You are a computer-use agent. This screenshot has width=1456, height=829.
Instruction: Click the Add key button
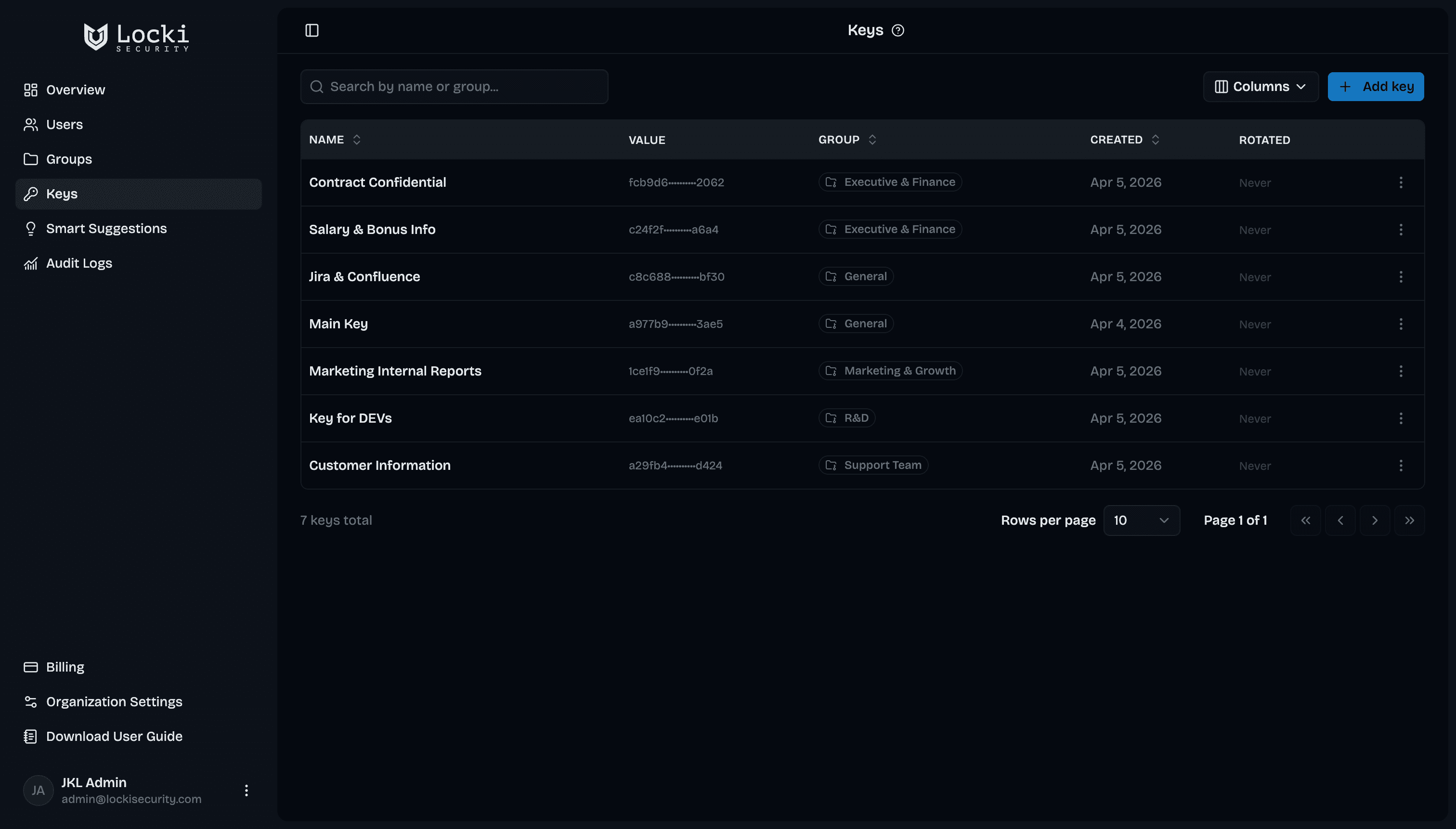(1375, 87)
